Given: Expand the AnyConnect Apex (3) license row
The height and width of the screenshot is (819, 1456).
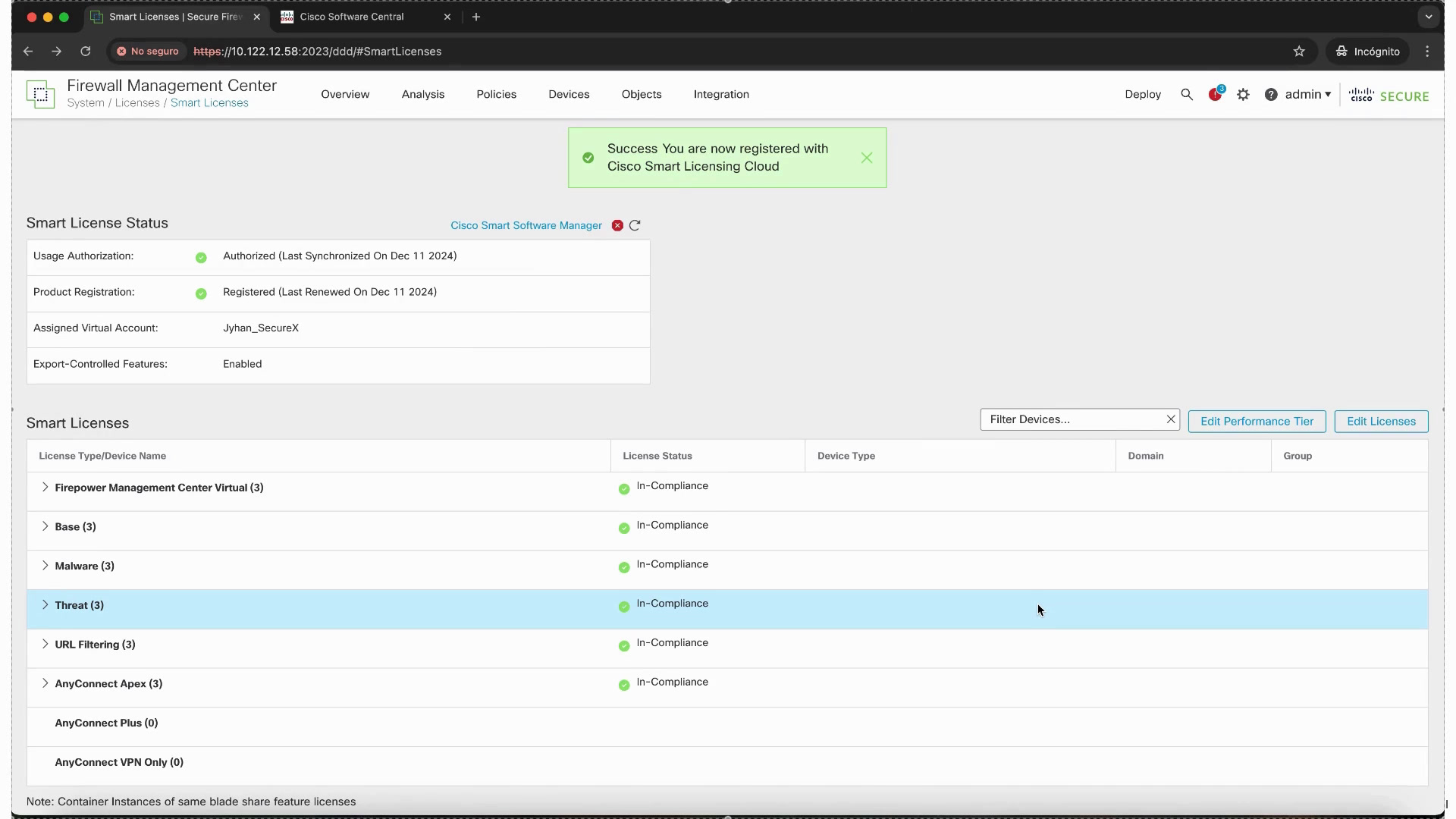Looking at the screenshot, I should point(45,683).
